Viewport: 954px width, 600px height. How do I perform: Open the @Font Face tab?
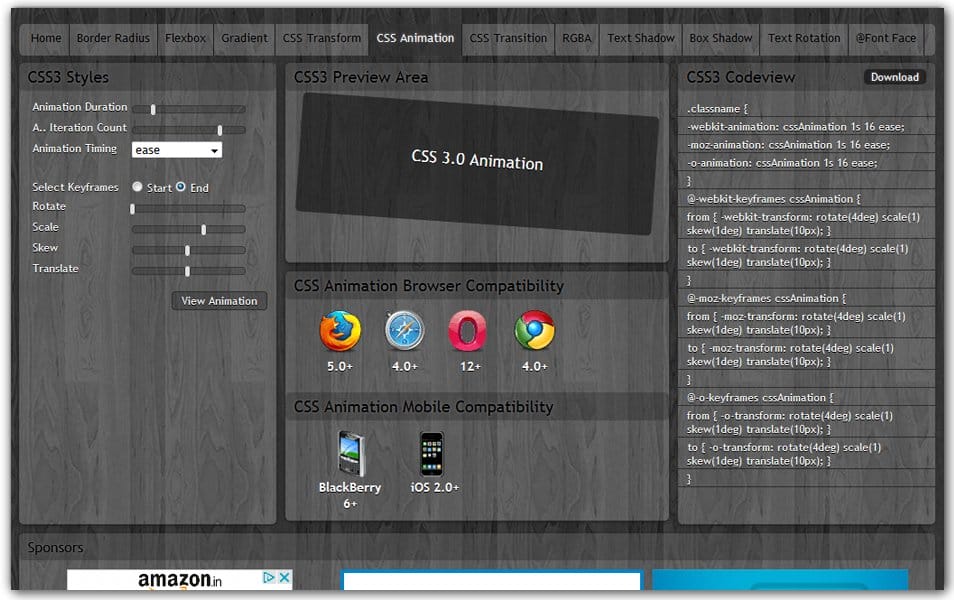(x=886, y=38)
